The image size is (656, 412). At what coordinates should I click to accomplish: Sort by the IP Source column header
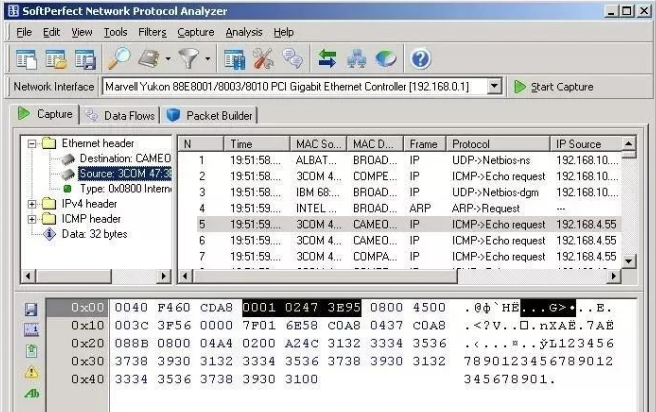[586, 144]
